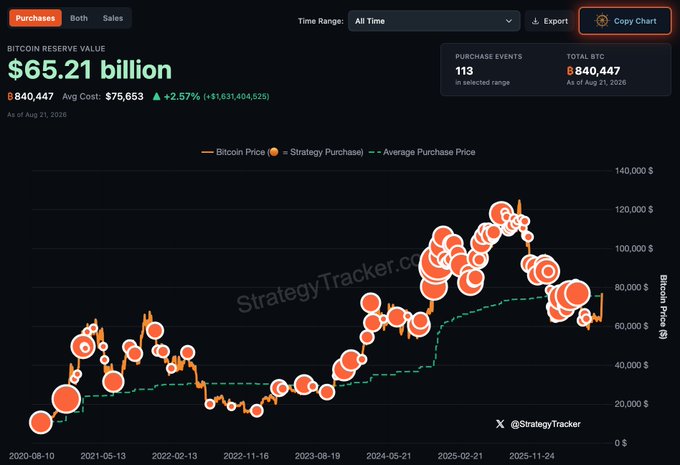680x465 pixels.
Task: Switch to the Sales tab
Action: coord(113,18)
